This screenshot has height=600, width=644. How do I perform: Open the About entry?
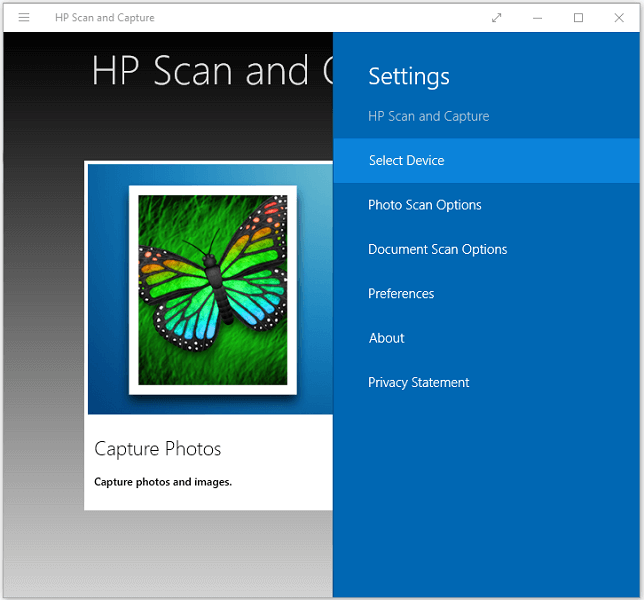click(486, 338)
